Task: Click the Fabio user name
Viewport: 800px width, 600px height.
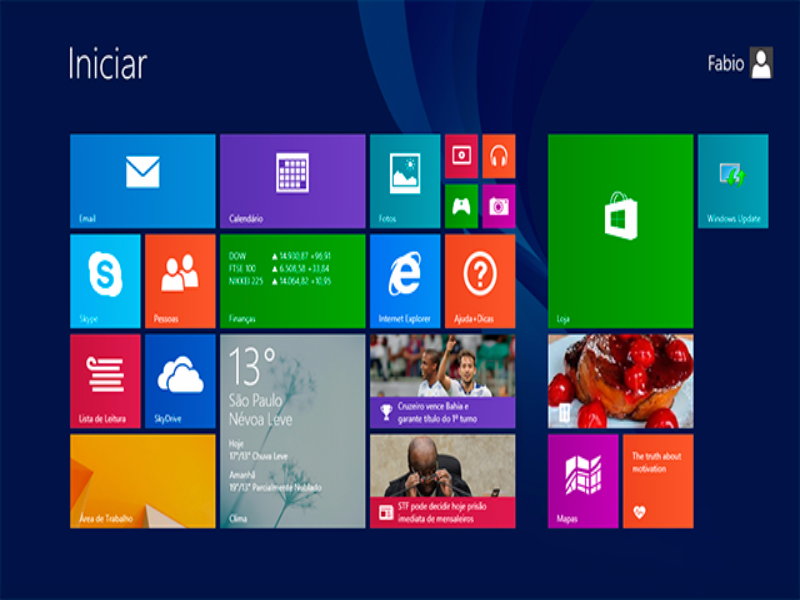Action: [726, 63]
